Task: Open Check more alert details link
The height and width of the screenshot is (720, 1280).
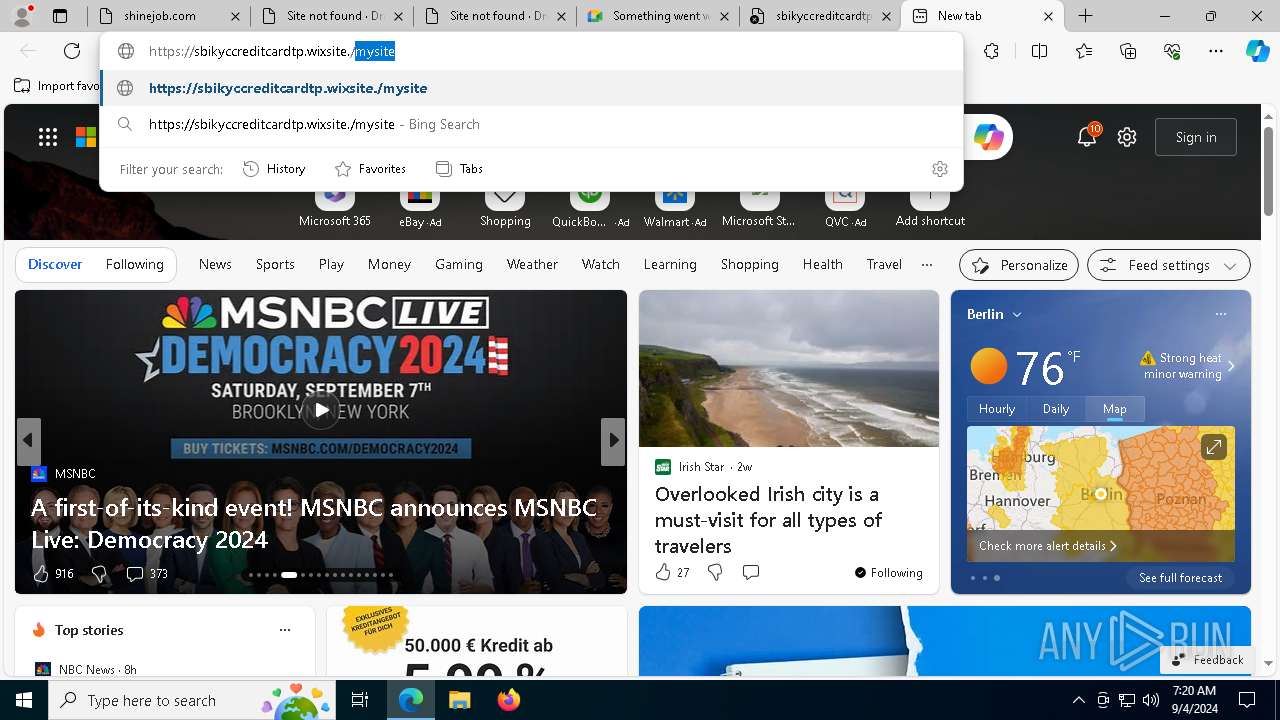Action: 1047,546
